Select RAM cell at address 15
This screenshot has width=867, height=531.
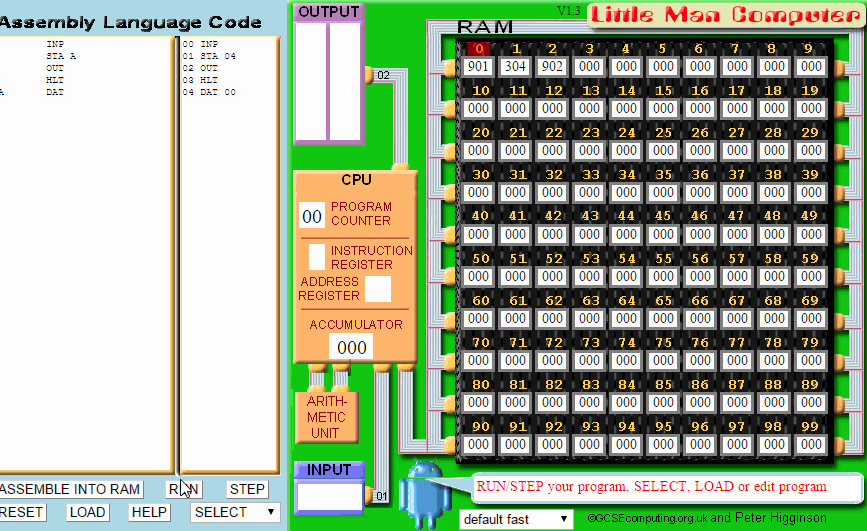coord(664,108)
